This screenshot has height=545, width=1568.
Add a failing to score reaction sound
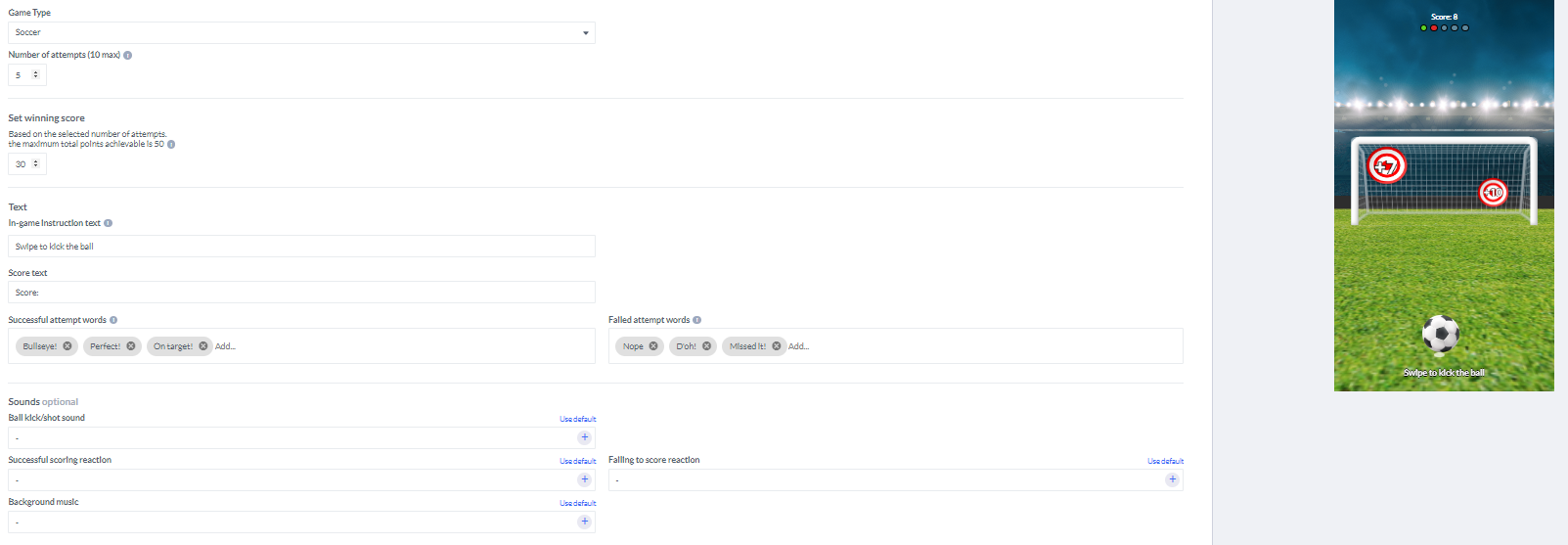point(1172,479)
